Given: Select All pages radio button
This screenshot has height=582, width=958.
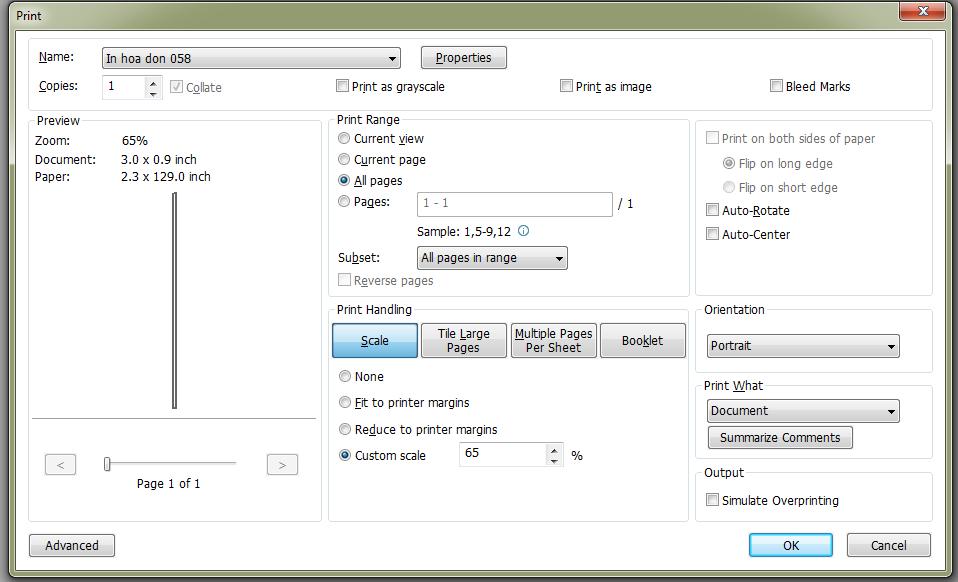Looking at the screenshot, I should point(344,180).
